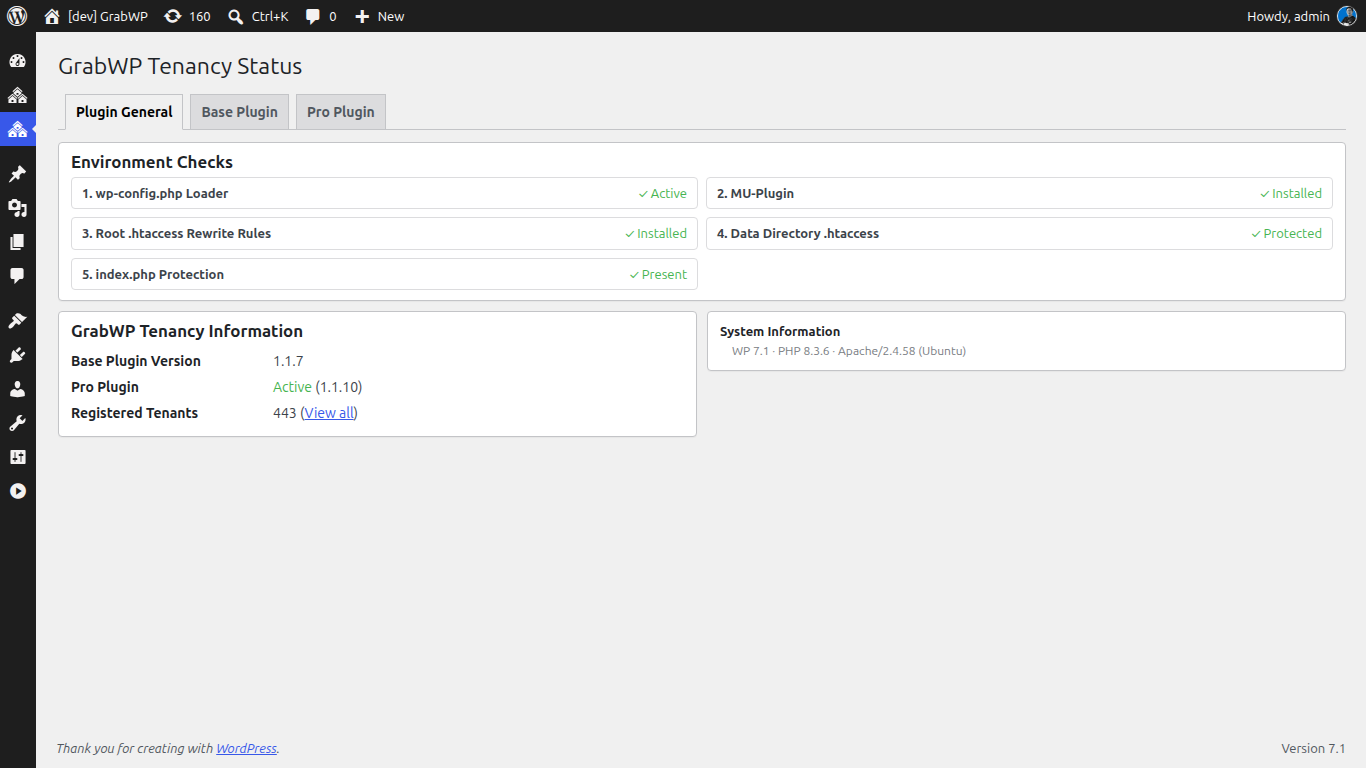Click the Installed status of MU-Plugin

pos(1291,194)
